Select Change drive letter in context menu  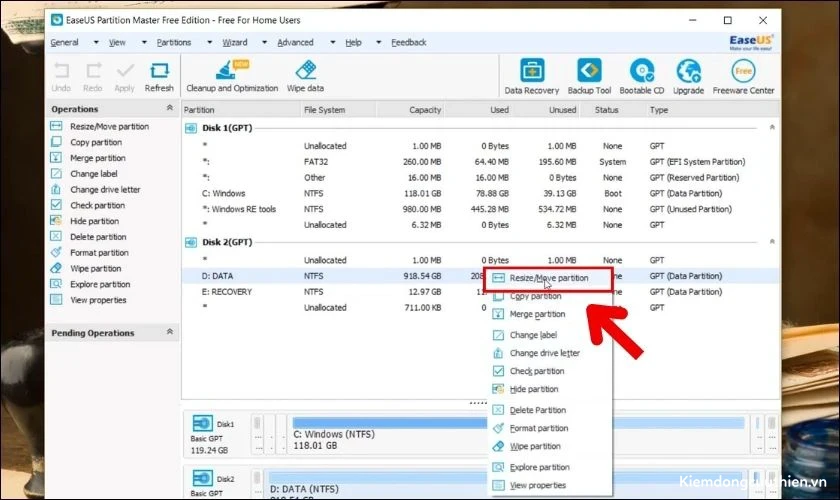pyautogui.click(x=550, y=354)
